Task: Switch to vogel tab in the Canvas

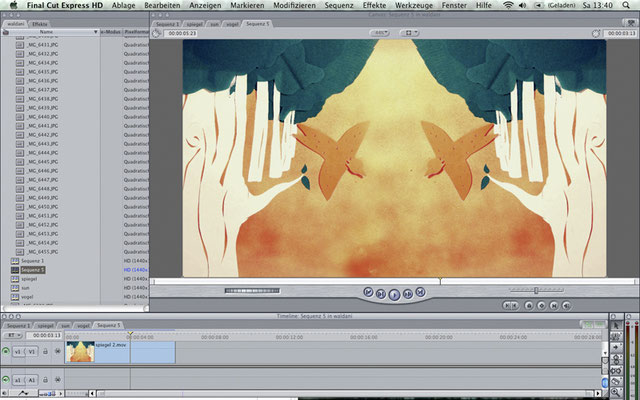Action: click(x=232, y=24)
